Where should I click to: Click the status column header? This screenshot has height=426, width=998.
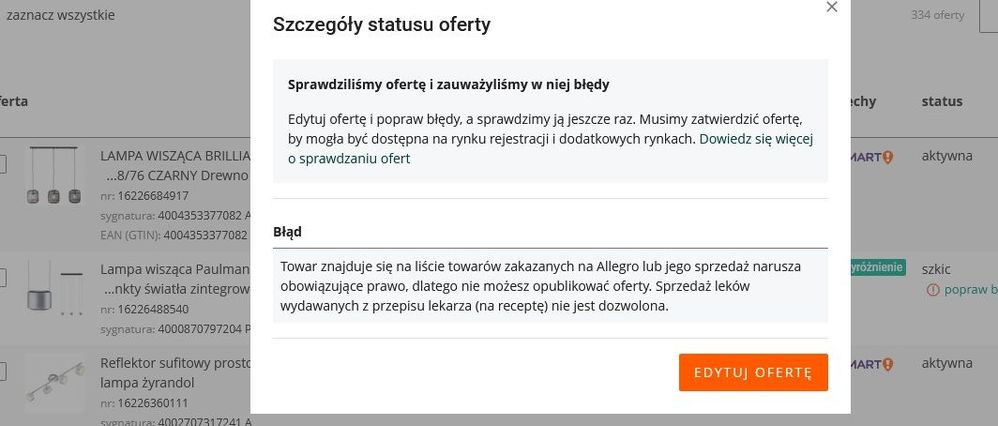942,101
